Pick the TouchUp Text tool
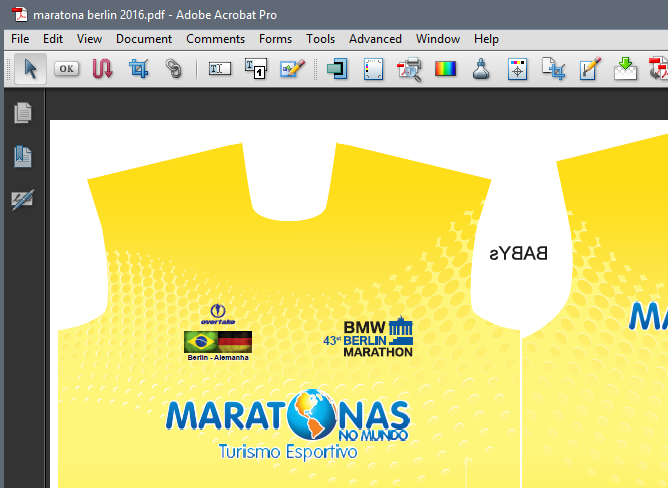Screen dimensions: 668x488 (220, 69)
